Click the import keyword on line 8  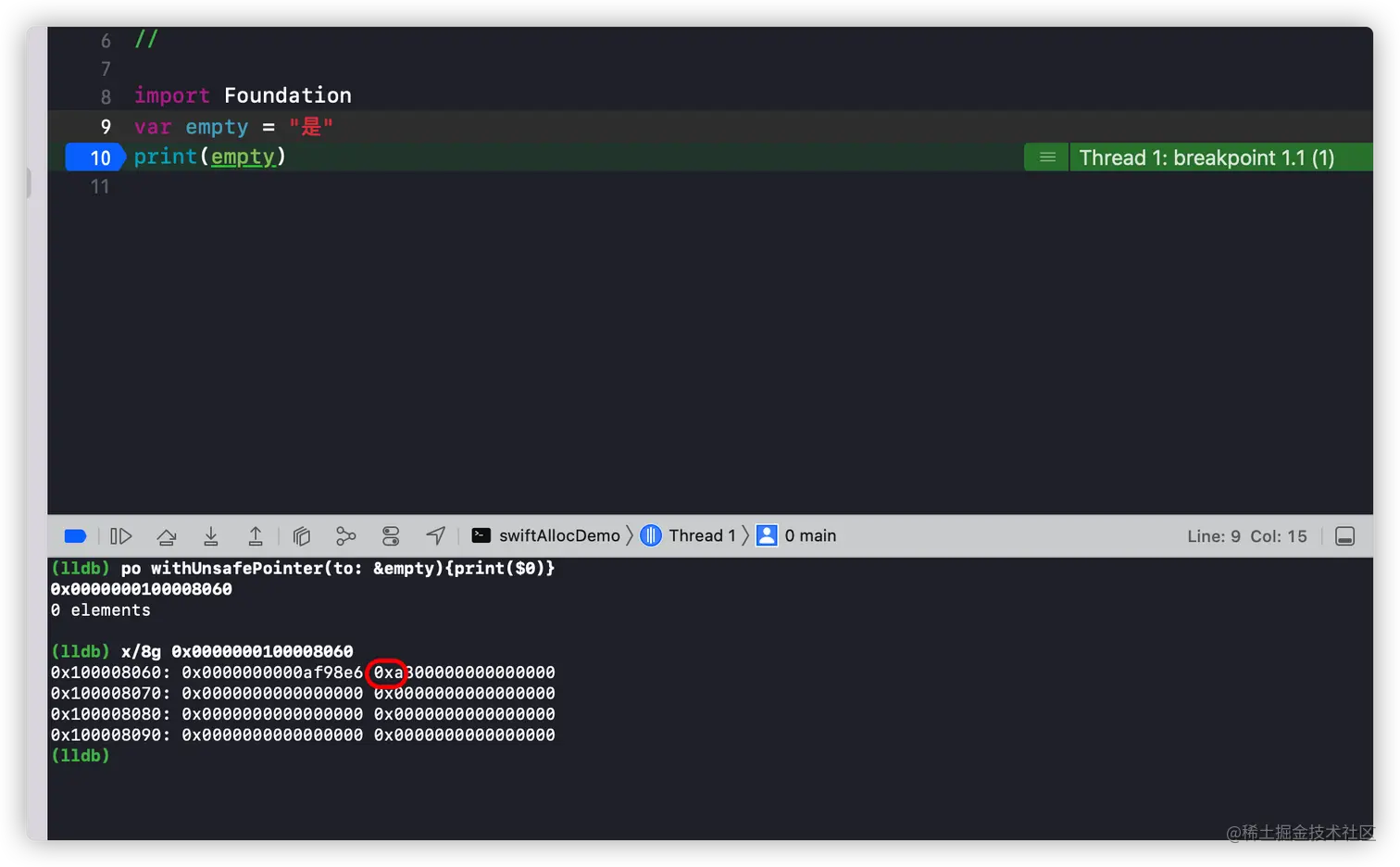[172, 95]
